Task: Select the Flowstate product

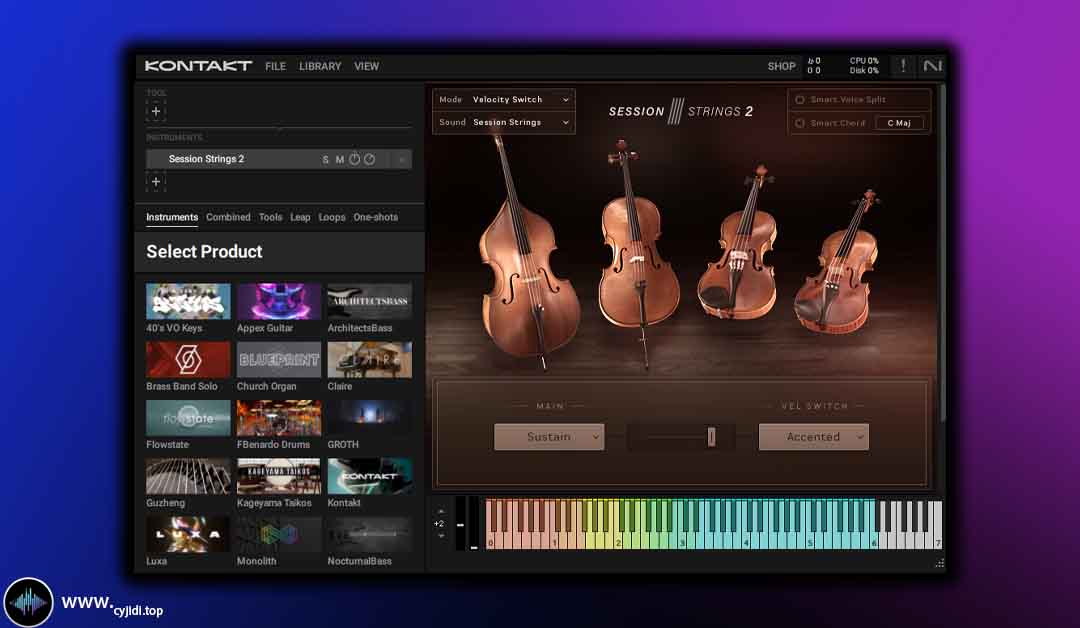Action: tap(188, 425)
